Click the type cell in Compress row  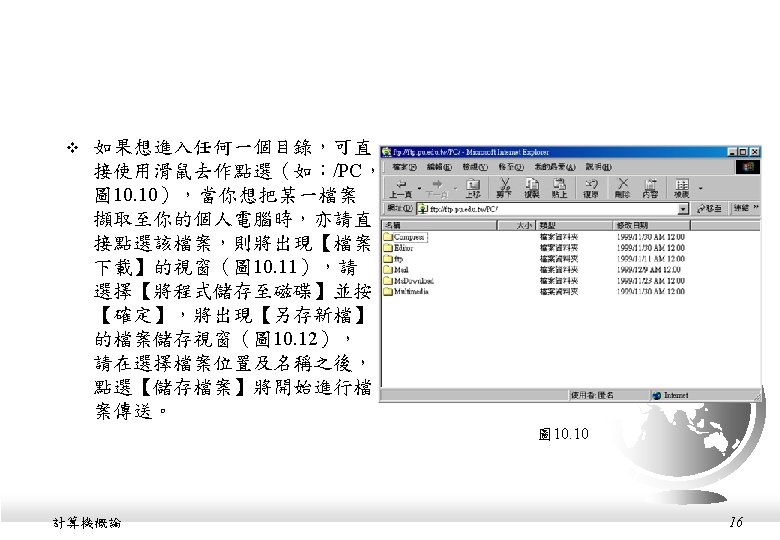(x=559, y=237)
